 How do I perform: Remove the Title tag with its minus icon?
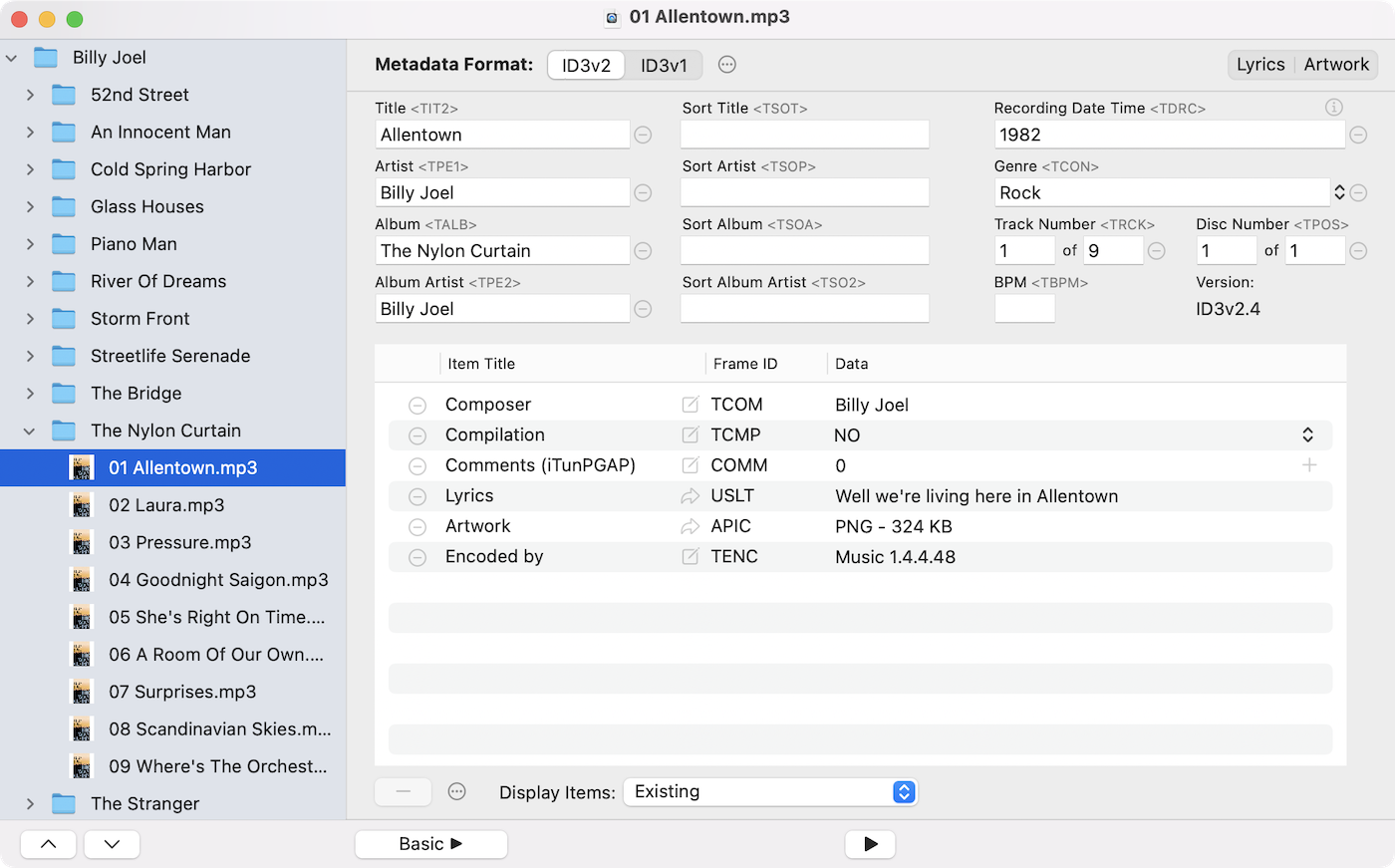point(644,135)
